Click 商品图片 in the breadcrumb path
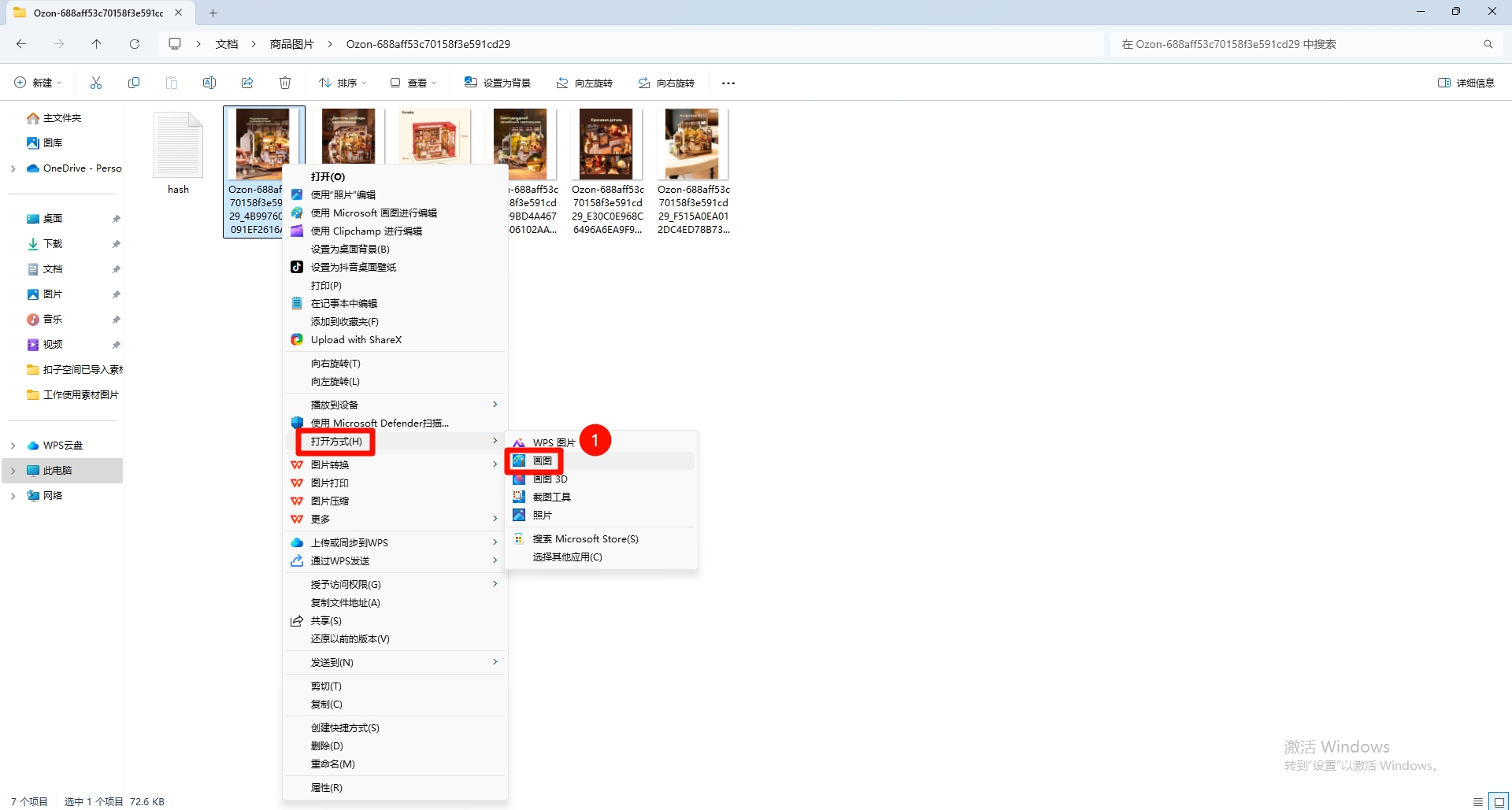 tap(291, 44)
